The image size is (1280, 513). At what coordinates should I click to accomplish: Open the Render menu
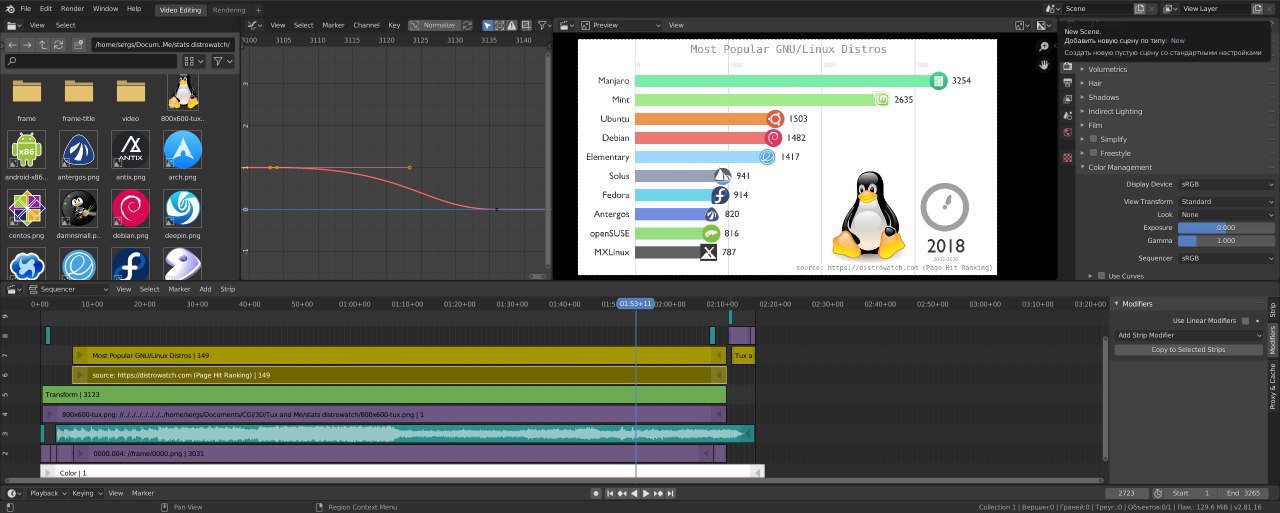(x=73, y=8)
